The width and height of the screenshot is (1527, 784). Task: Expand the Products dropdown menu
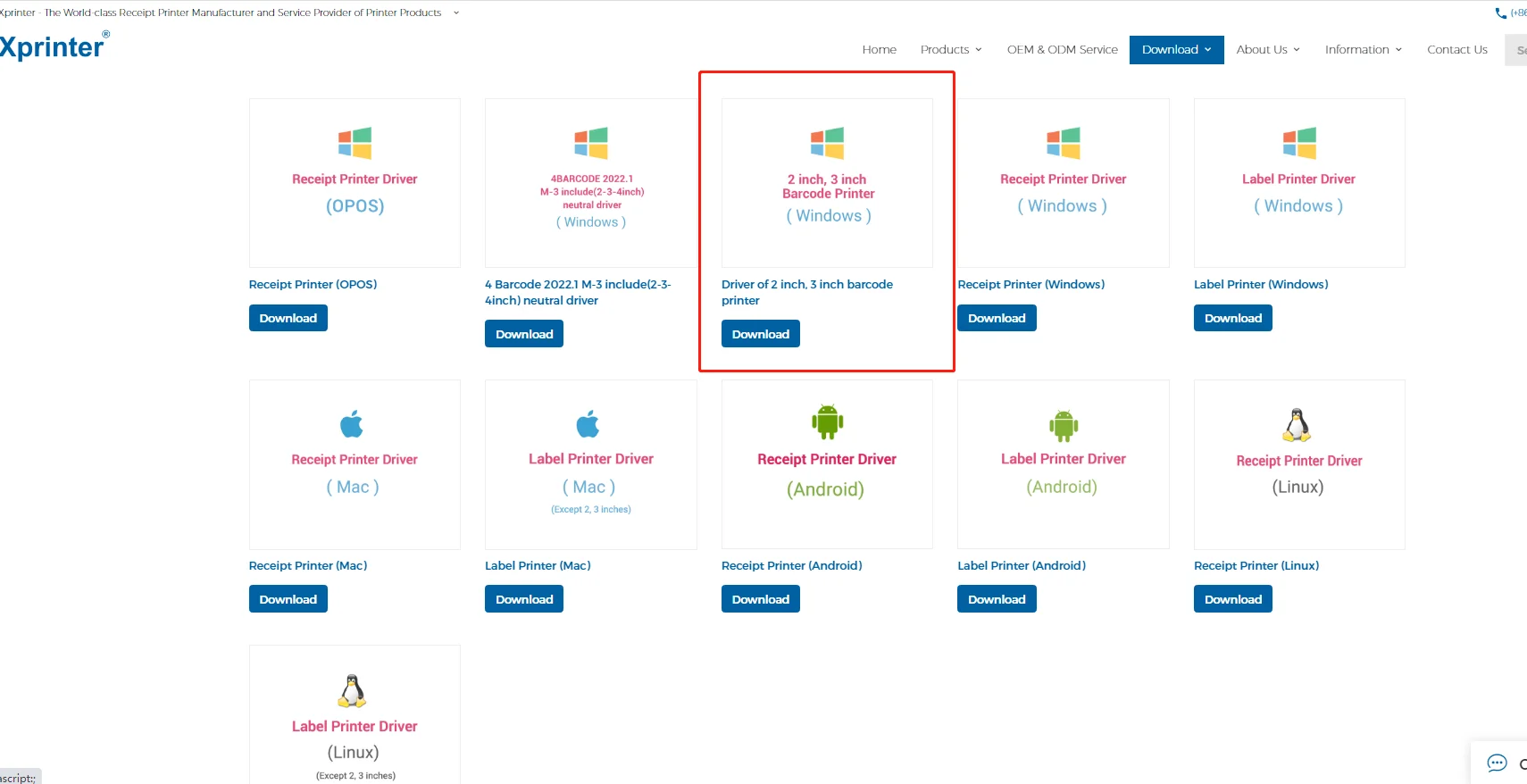point(951,49)
